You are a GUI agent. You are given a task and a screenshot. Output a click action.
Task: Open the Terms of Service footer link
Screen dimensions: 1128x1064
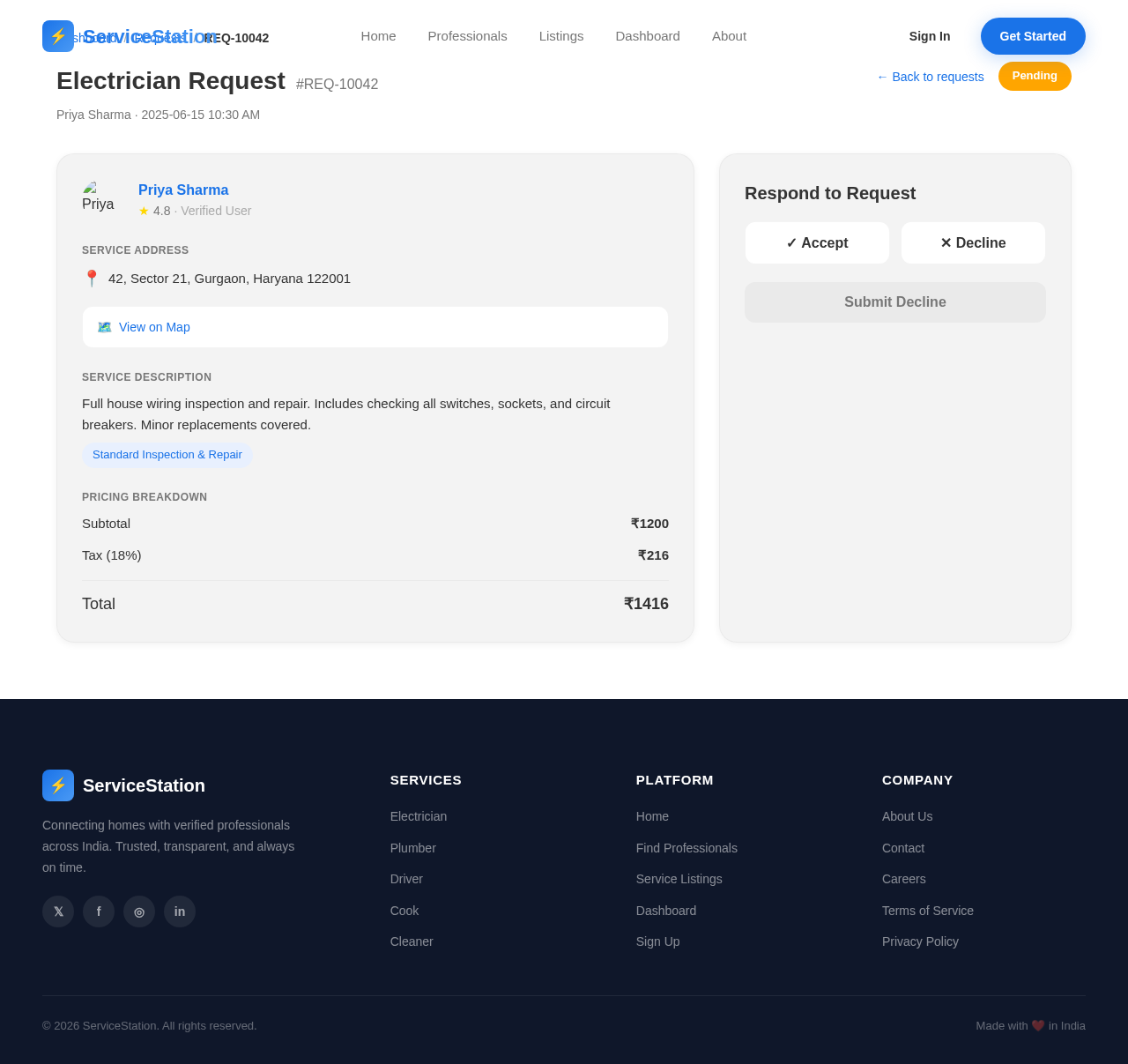click(x=928, y=911)
